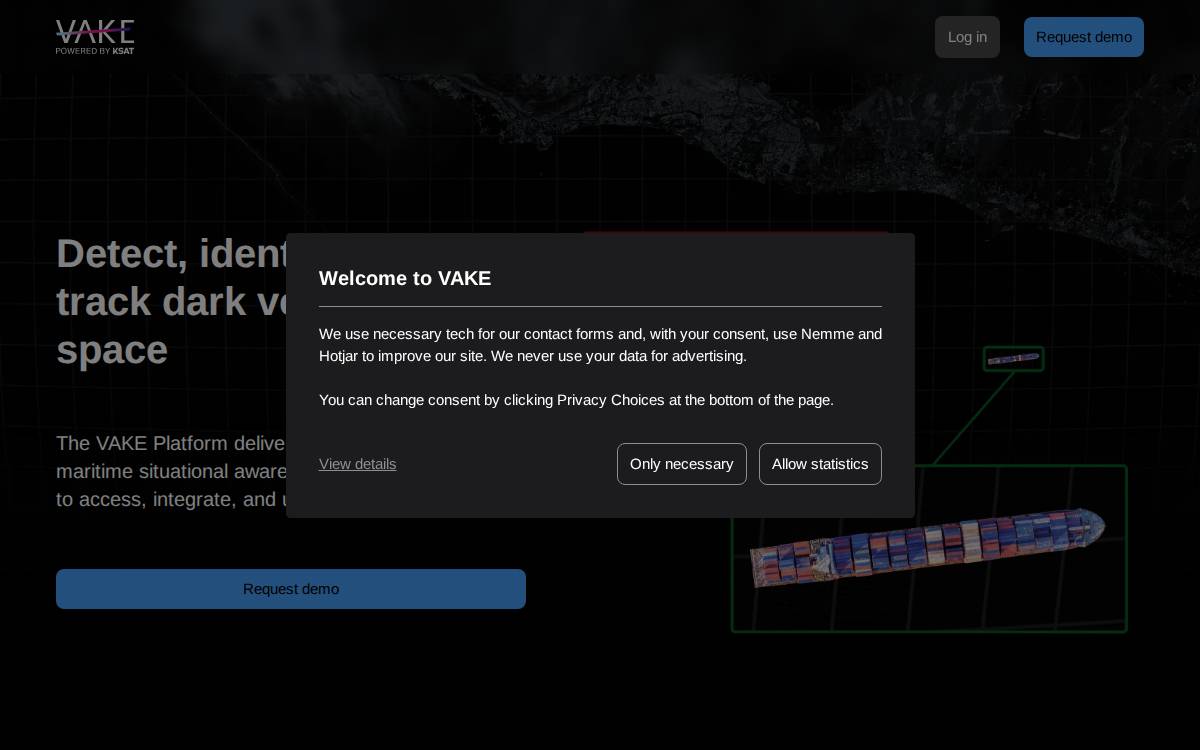Open the View details link

pyautogui.click(x=357, y=464)
